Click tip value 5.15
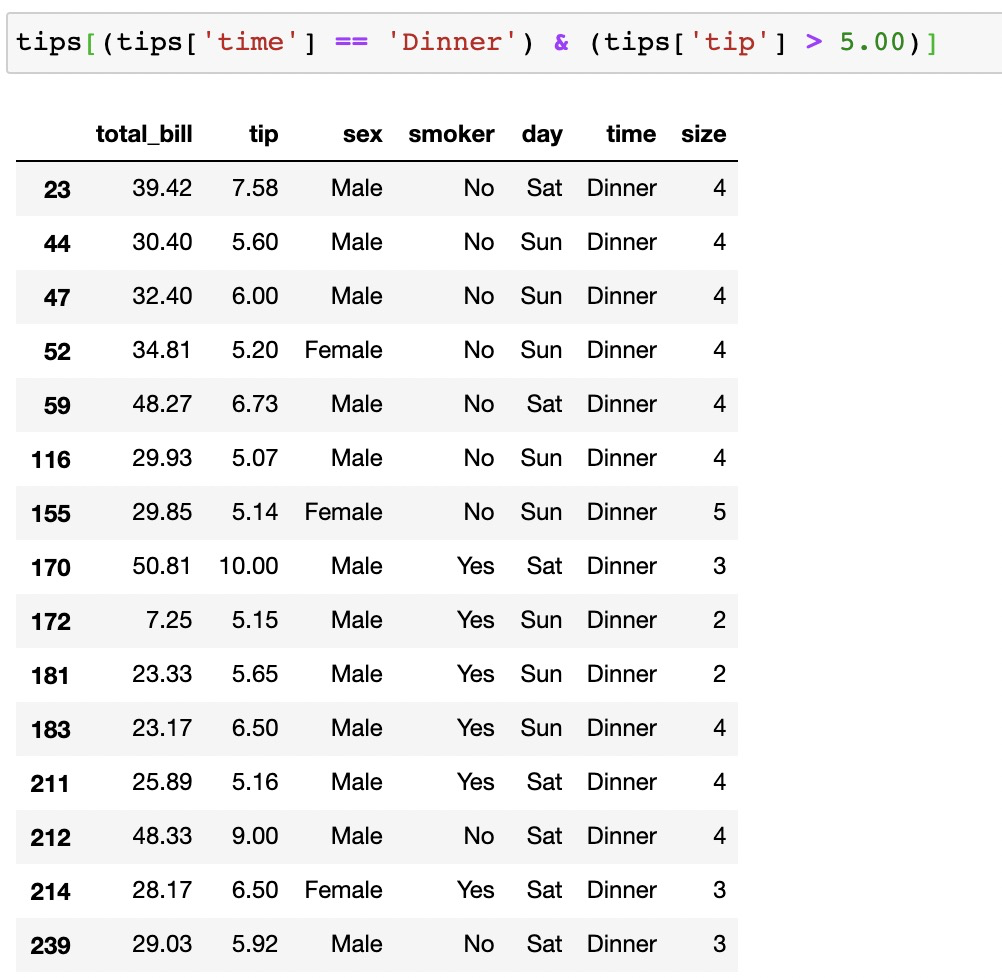 (x=254, y=620)
